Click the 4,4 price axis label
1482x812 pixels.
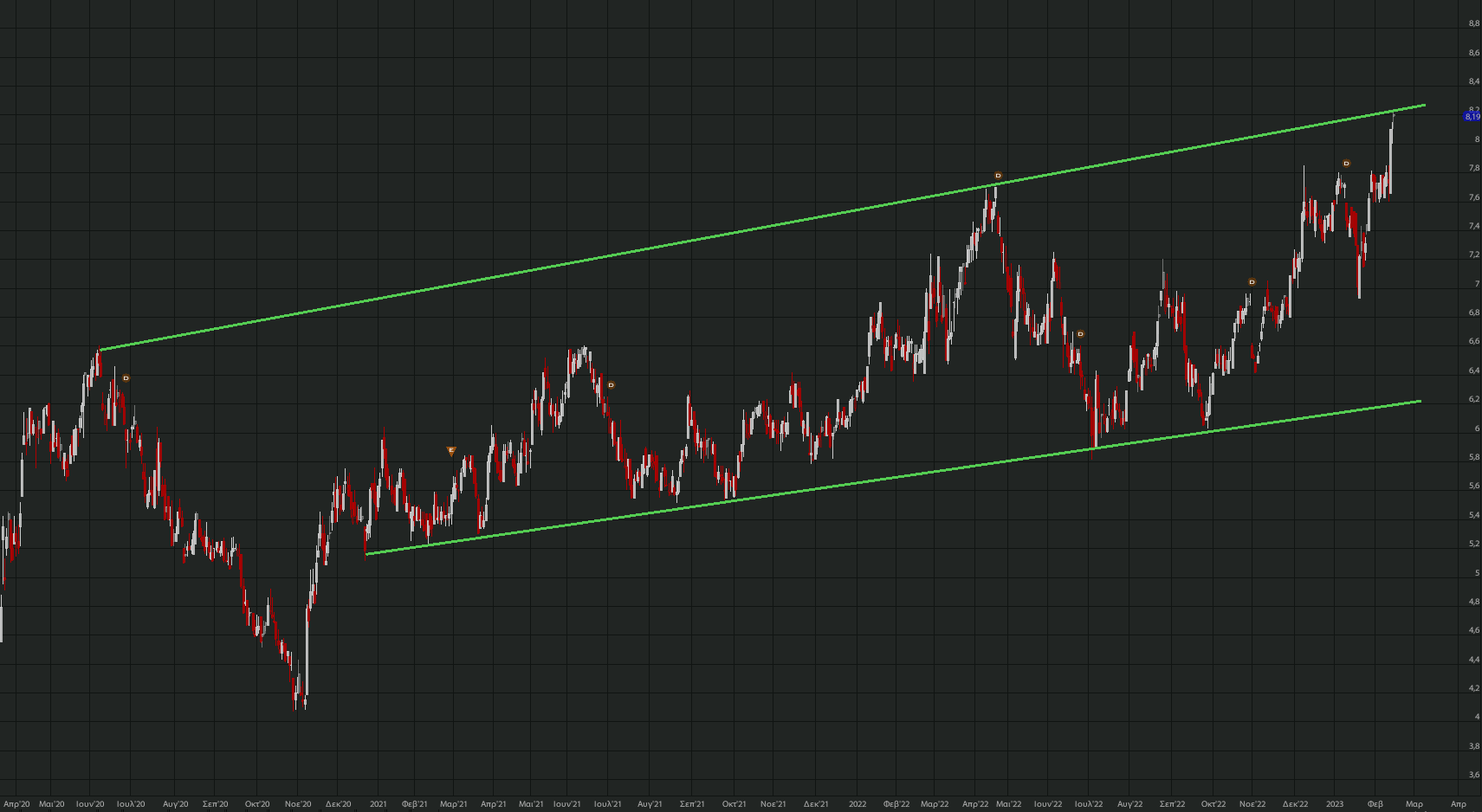point(1474,660)
